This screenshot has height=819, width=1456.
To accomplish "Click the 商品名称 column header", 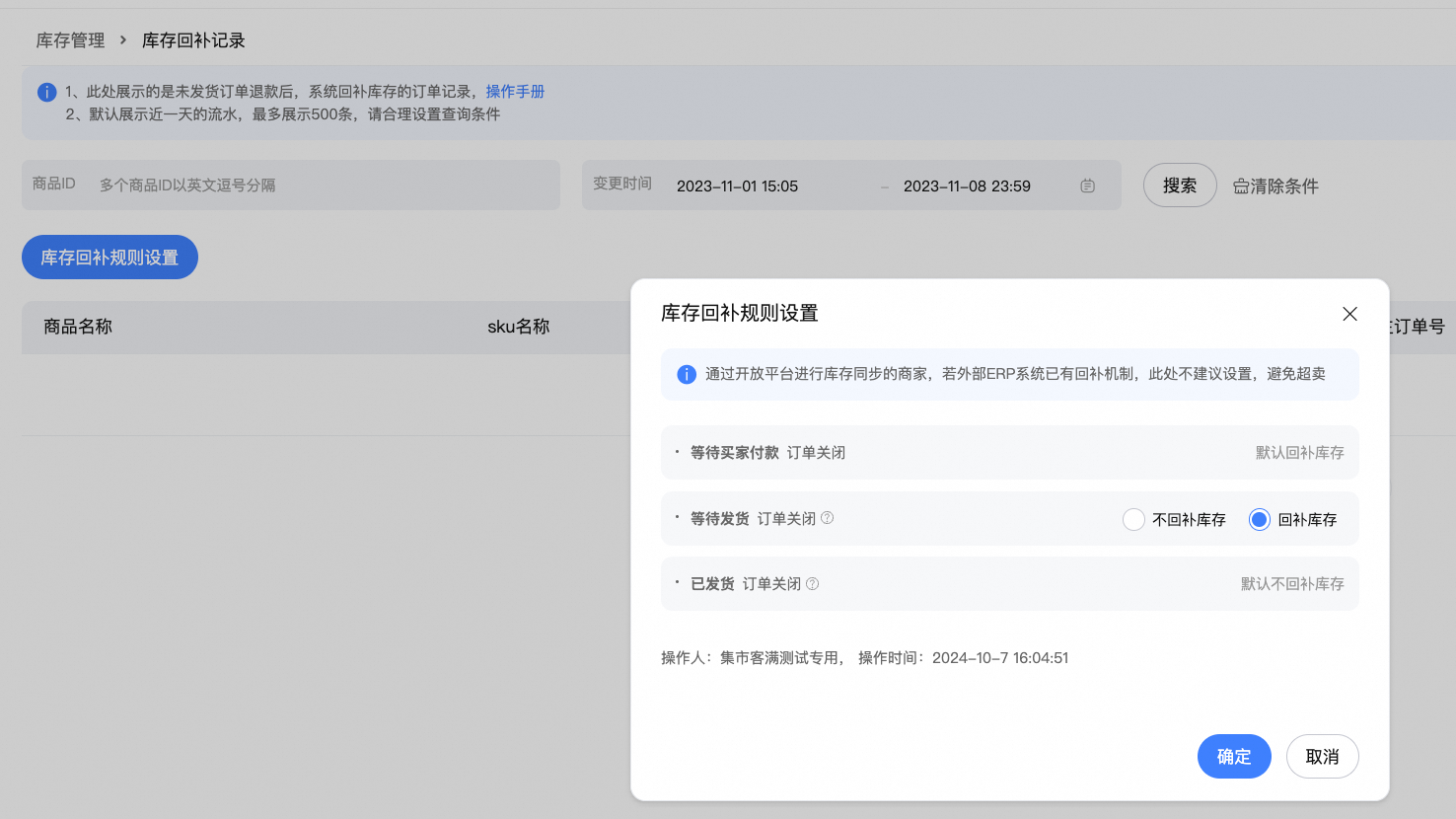I will point(78,327).
